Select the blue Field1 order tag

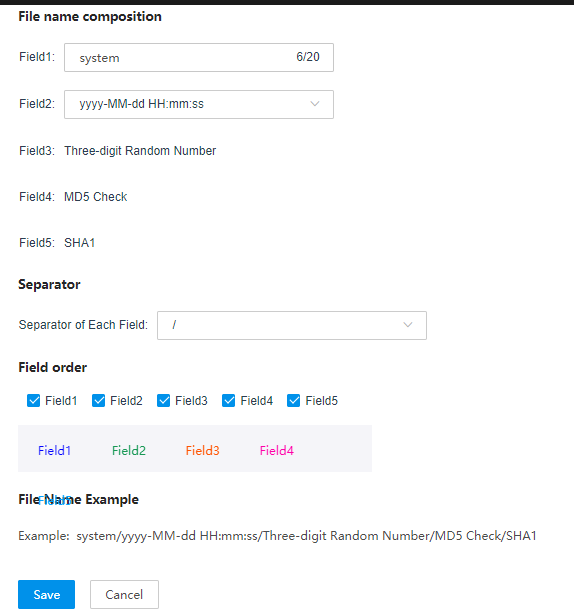pyautogui.click(x=55, y=450)
